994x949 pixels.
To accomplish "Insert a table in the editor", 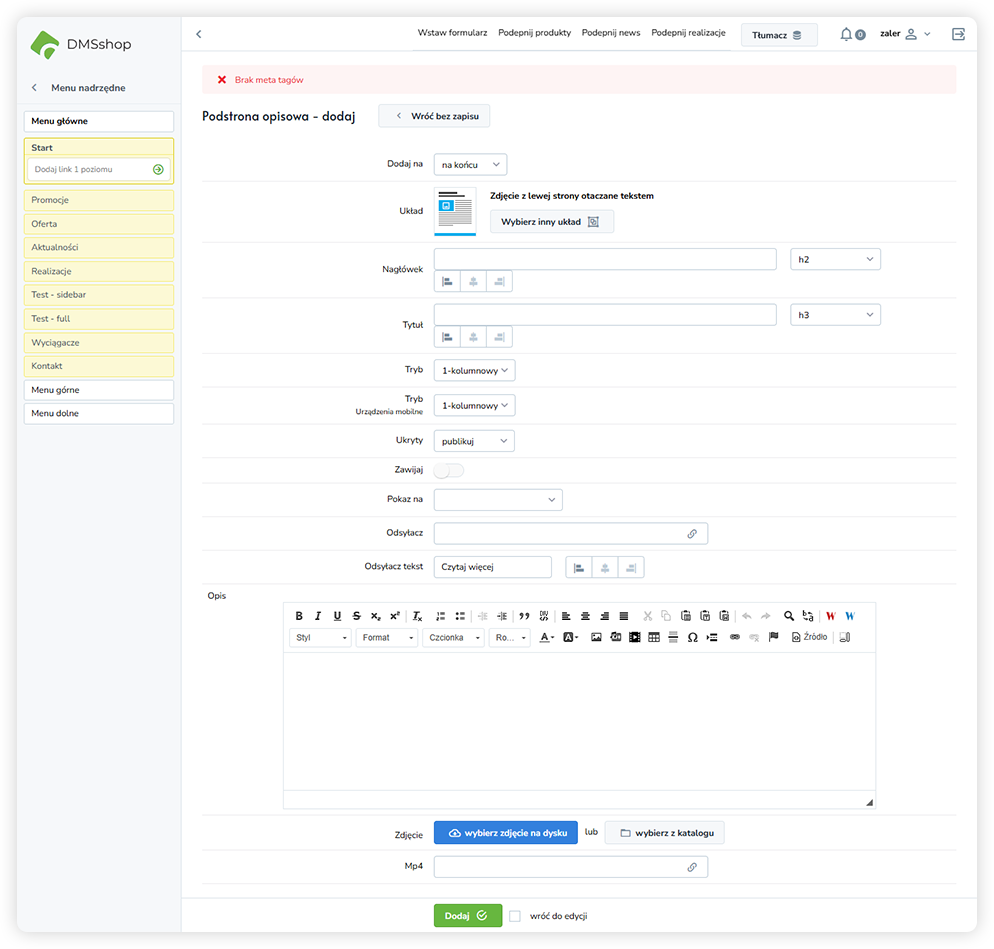I will pos(654,637).
